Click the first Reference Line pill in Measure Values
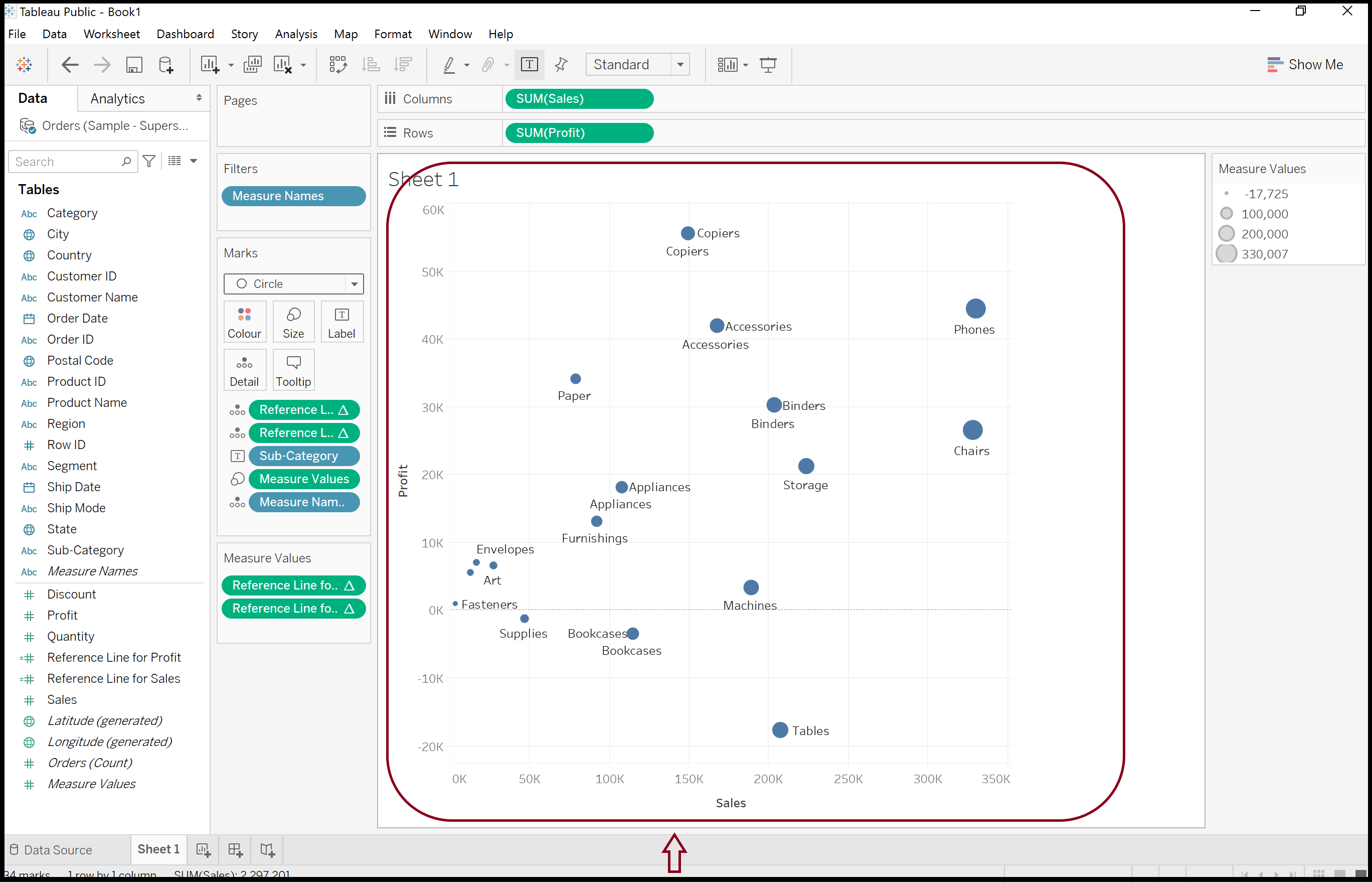Image resolution: width=1372 pixels, height=883 pixels. point(293,585)
